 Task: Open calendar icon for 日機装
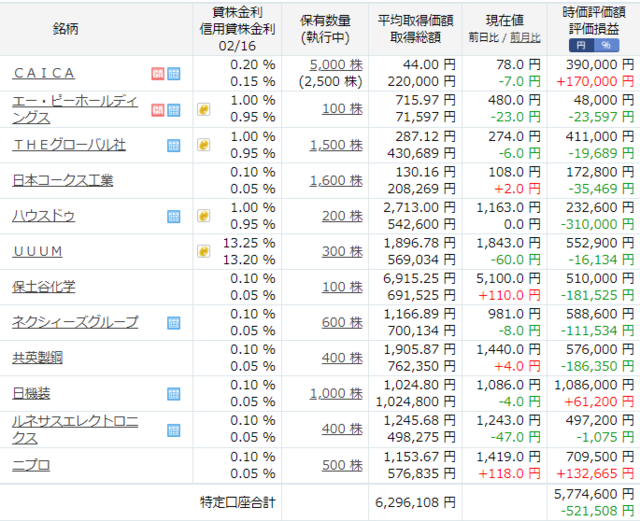click(173, 394)
